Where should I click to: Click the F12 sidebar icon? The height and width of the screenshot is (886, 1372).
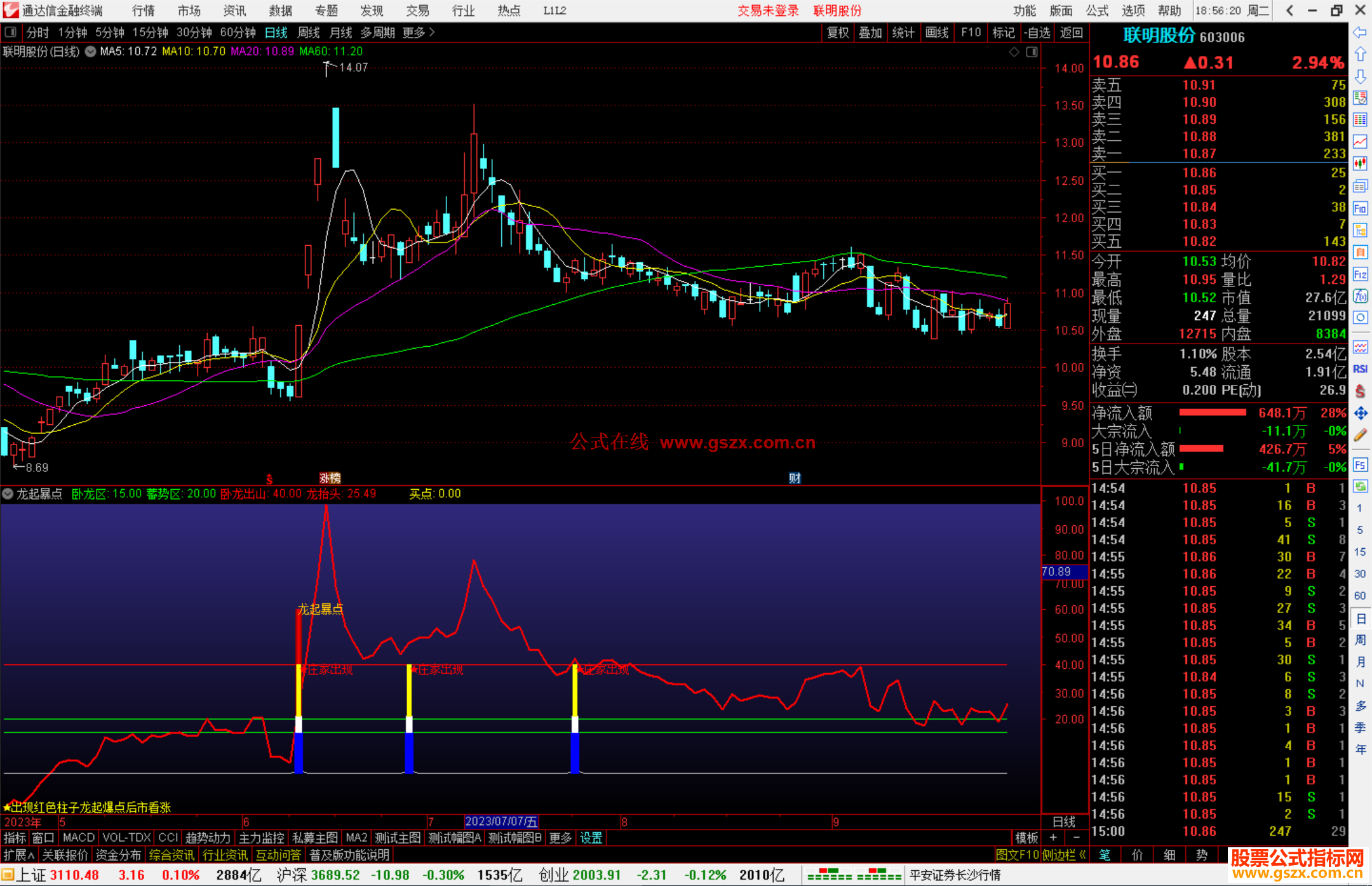[1360, 274]
